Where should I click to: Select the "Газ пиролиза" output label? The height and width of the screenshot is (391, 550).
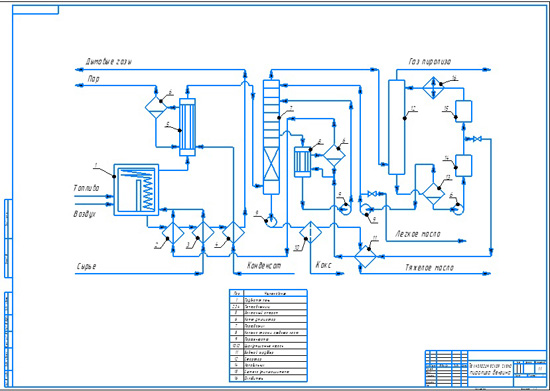(430, 62)
